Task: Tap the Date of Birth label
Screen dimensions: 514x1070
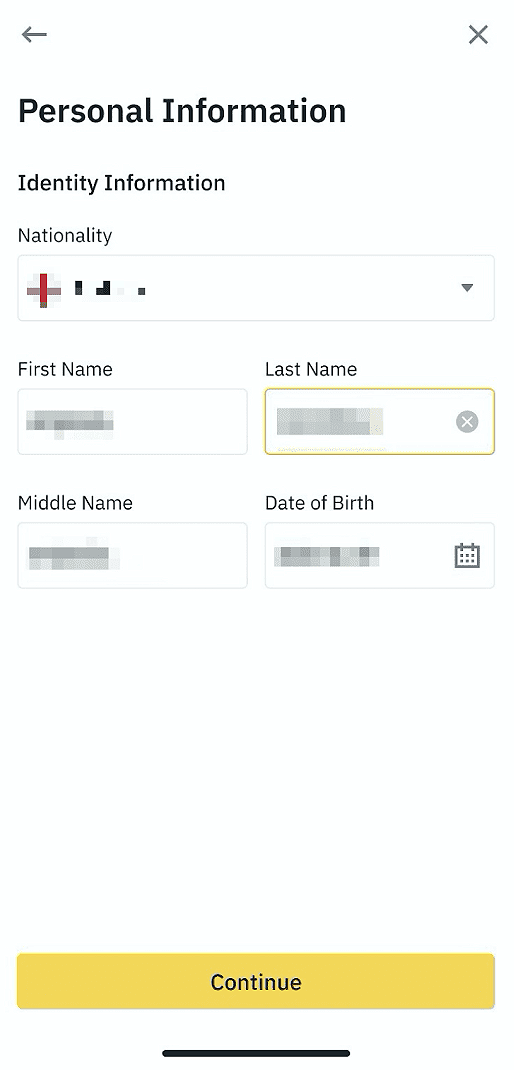Action: coord(319,503)
